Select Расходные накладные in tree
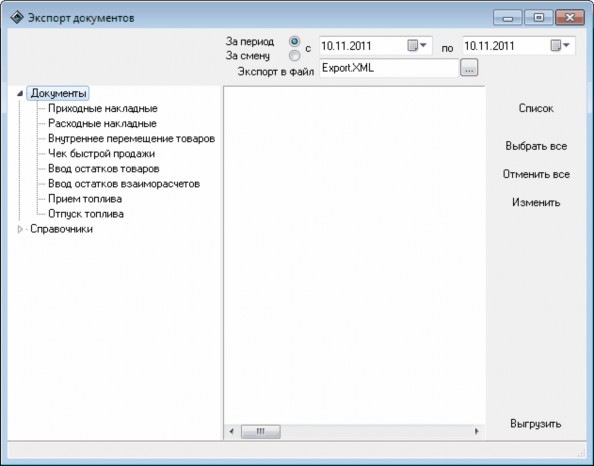 tap(102, 124)
